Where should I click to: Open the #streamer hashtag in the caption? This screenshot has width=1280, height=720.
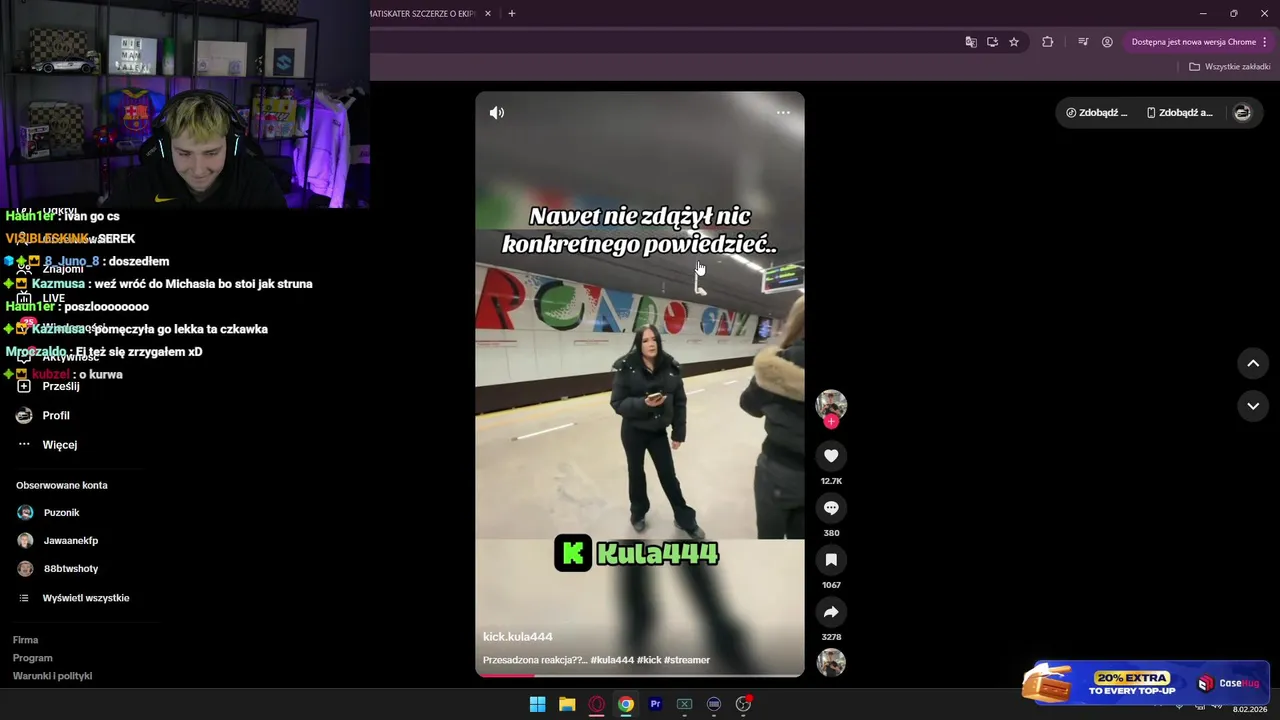687,660
